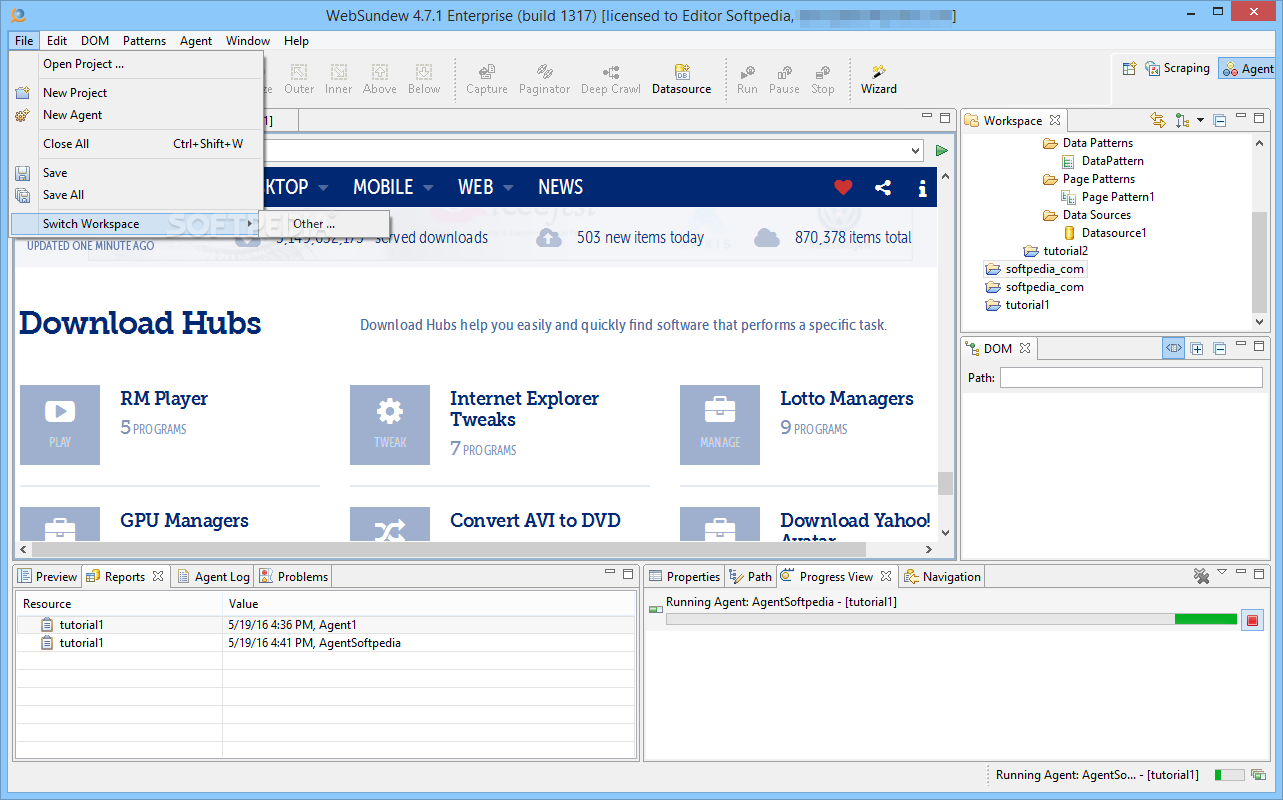Click the info icon on web page

tap(922, 187)
